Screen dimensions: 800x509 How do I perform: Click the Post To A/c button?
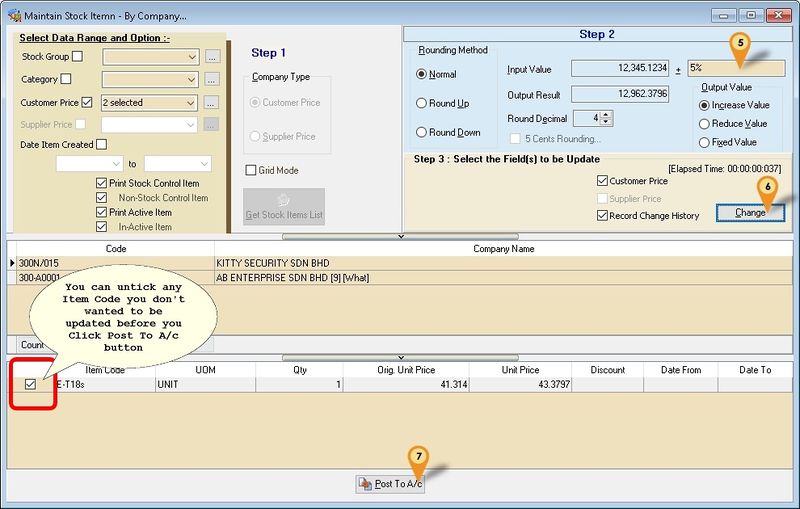pyautogui.click(x=391, y=484)
